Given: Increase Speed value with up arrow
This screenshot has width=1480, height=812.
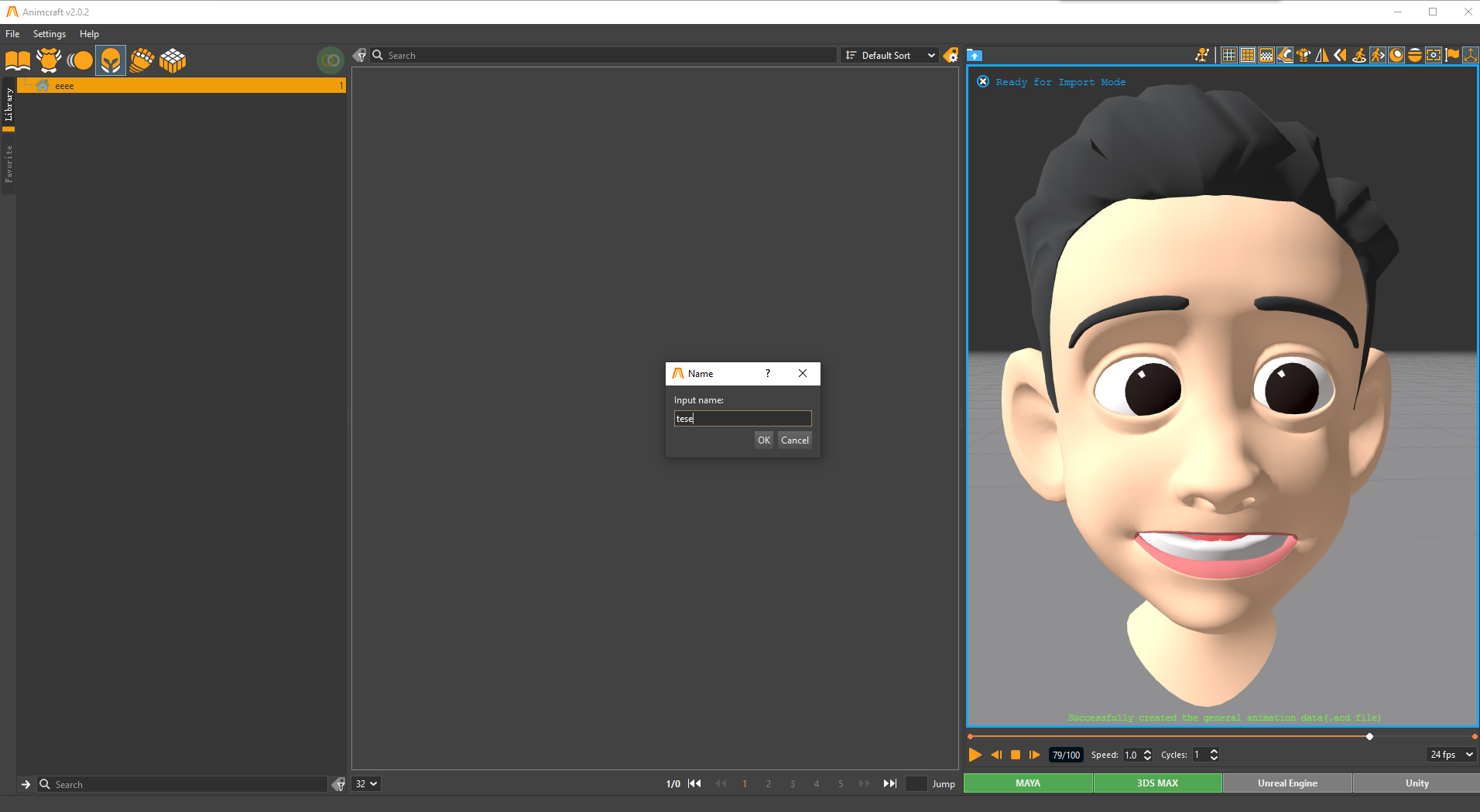Looking at the screenshot, I should pos(1148,751).
